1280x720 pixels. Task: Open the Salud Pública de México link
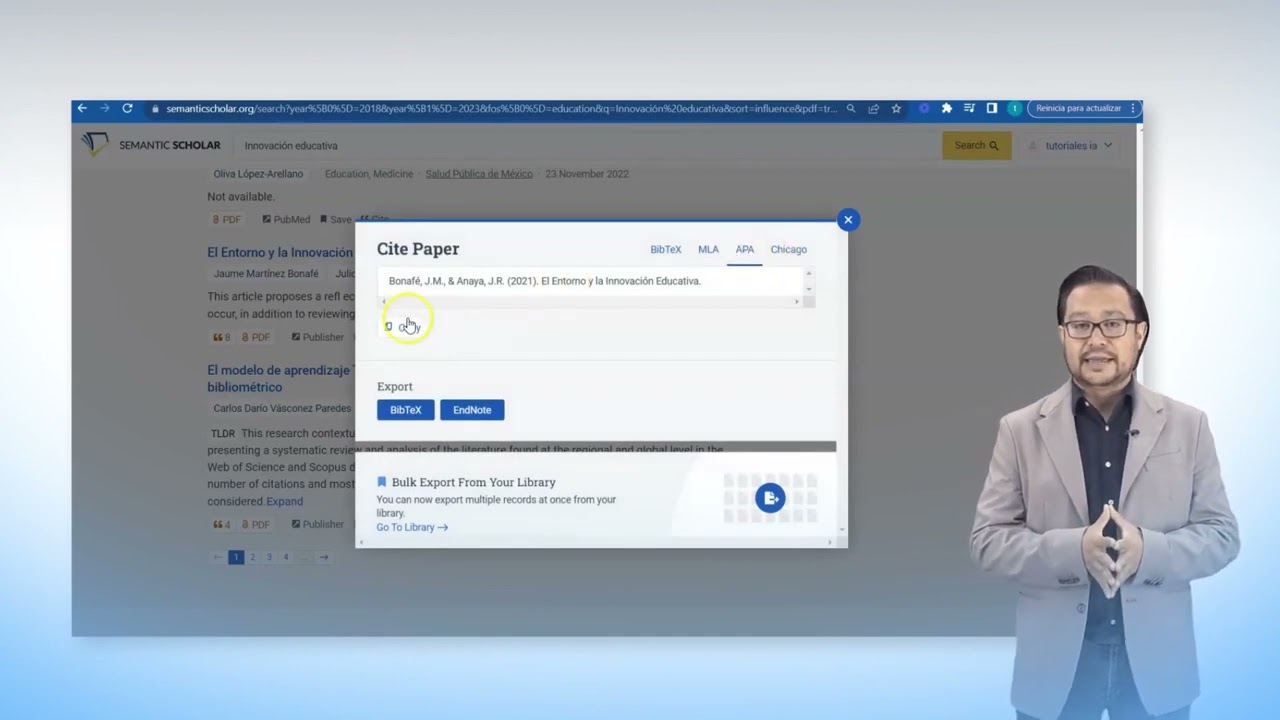[x=479, y=174]
